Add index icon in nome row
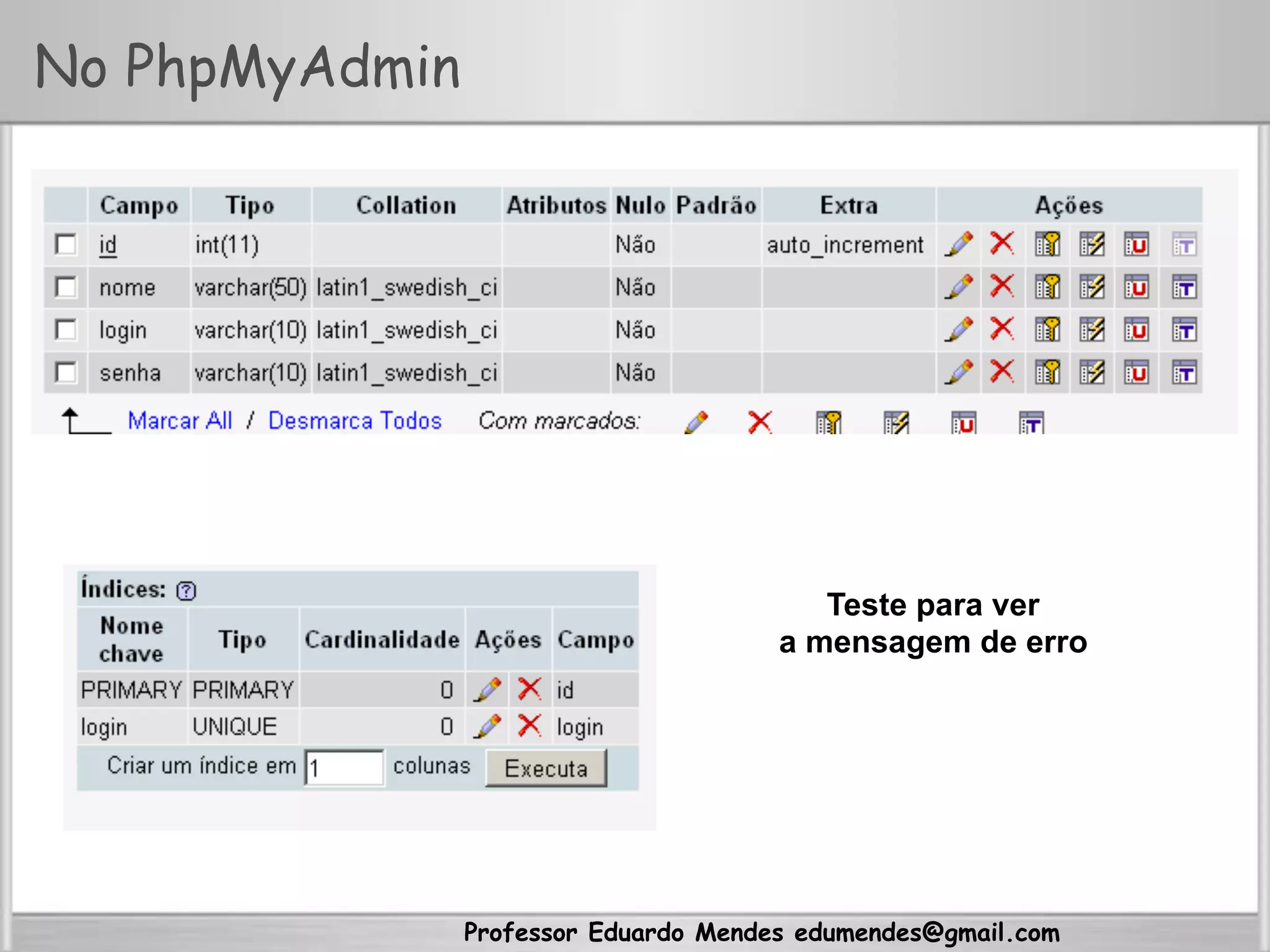 1092,287
